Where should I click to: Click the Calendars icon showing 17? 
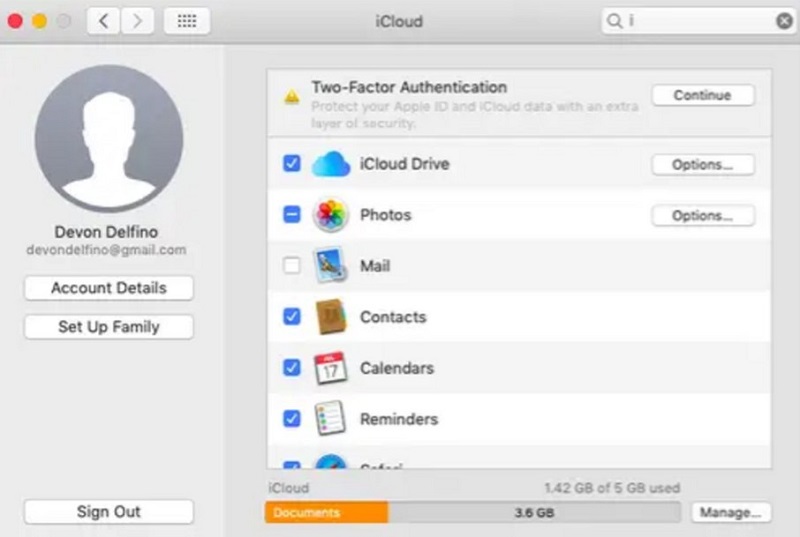[x=331, y=368]
